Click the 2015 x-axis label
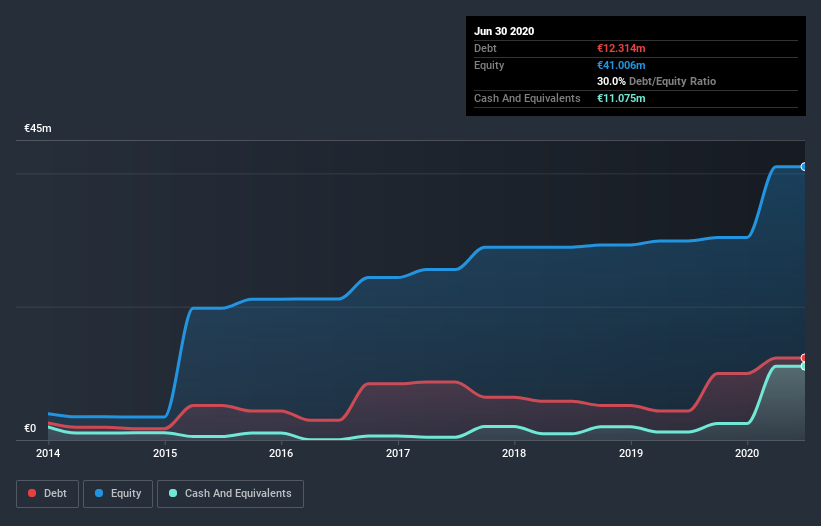 [x=165, y=453]
